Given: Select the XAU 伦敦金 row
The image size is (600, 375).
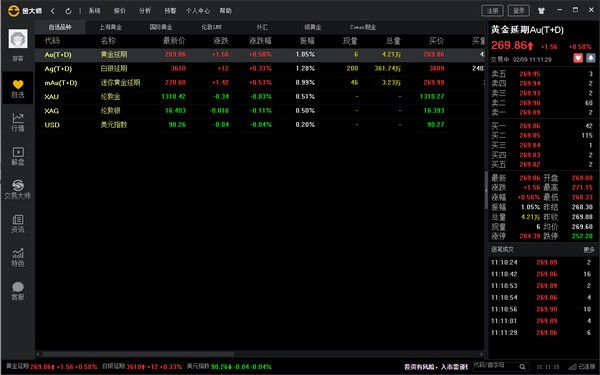Looking at the screenshot, I should [x=260, y=97].
